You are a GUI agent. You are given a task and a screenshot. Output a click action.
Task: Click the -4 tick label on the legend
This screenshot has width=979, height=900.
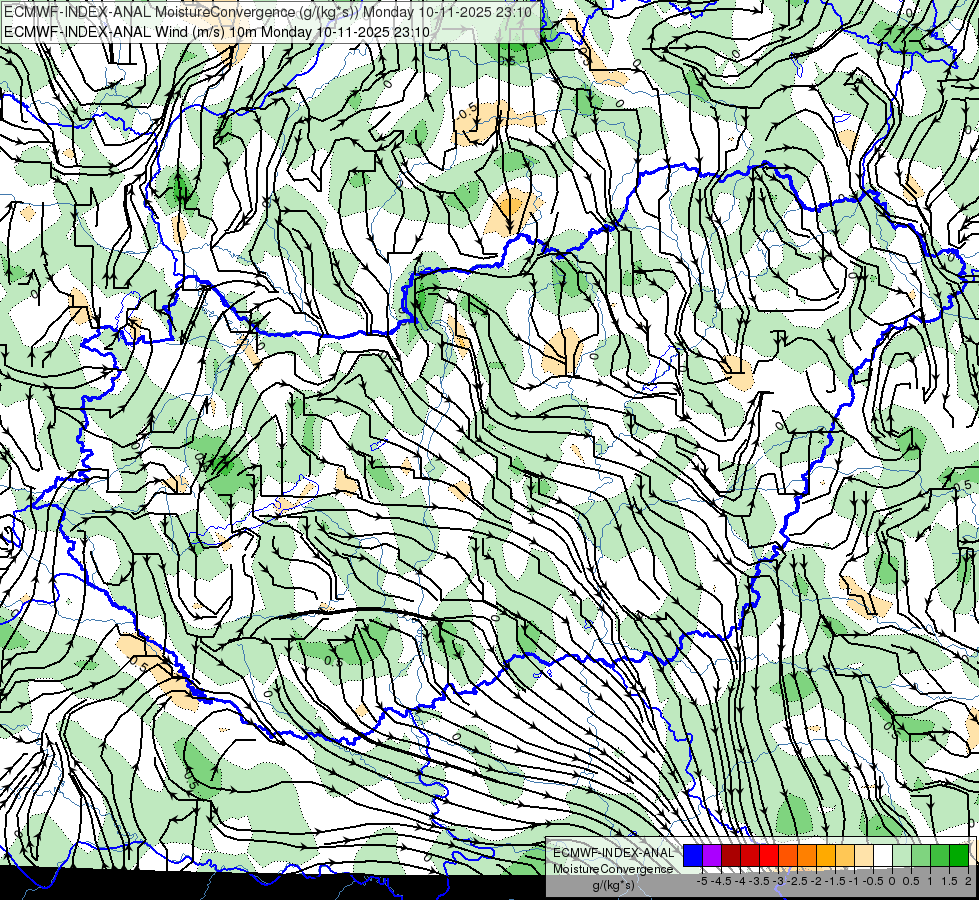(740, 881)
